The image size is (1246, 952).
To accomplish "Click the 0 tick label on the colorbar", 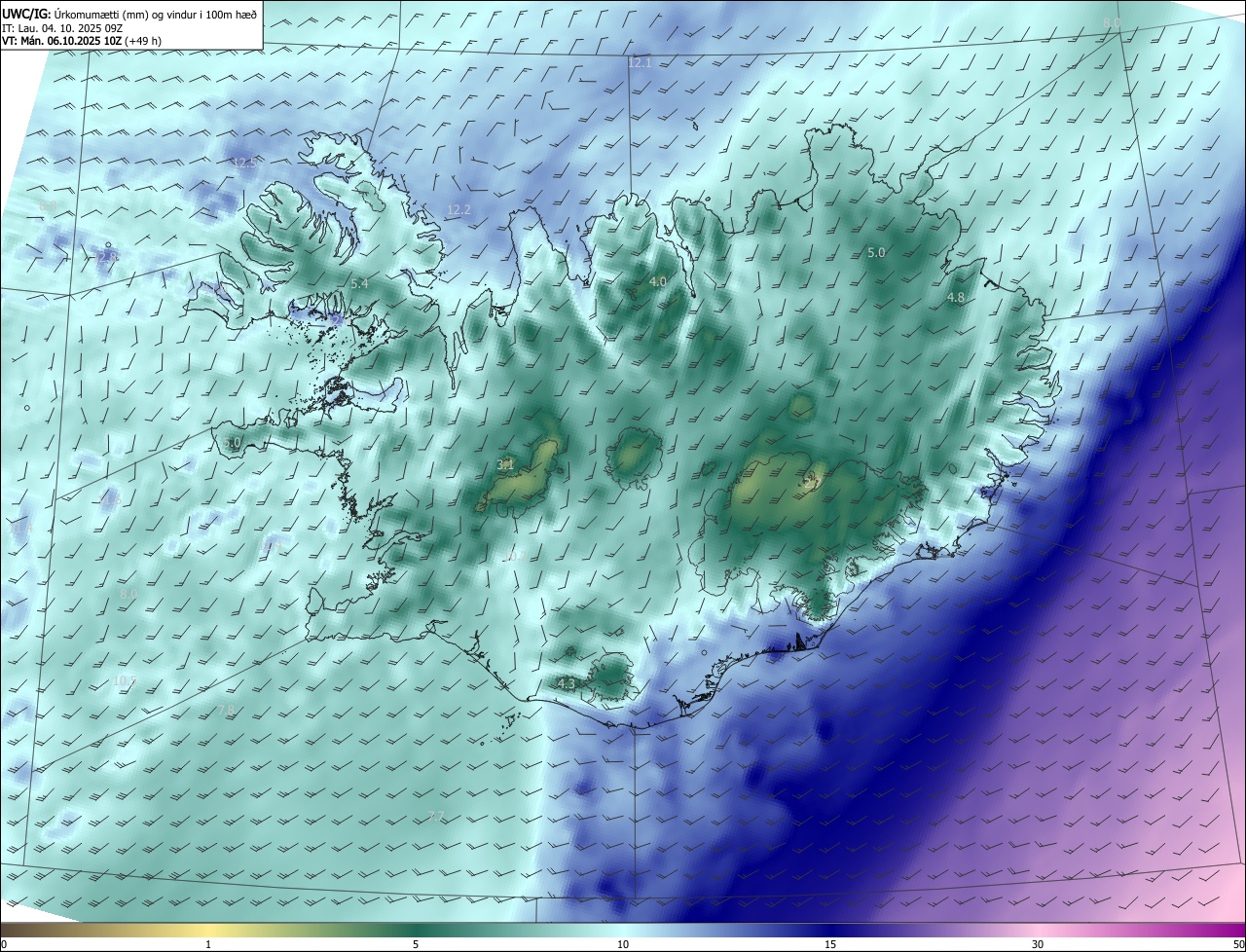I will click(x=4, y=944).
